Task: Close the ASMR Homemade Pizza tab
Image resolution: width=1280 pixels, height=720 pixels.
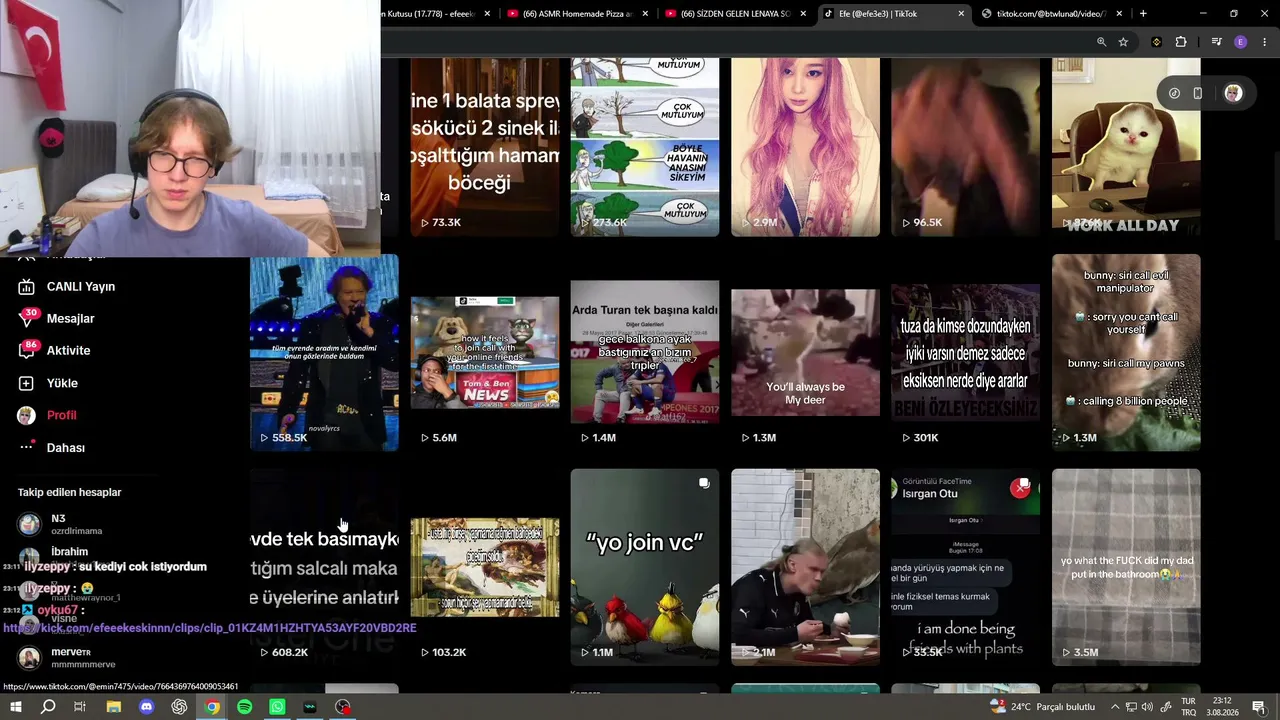Action: (x=645, y=14)
